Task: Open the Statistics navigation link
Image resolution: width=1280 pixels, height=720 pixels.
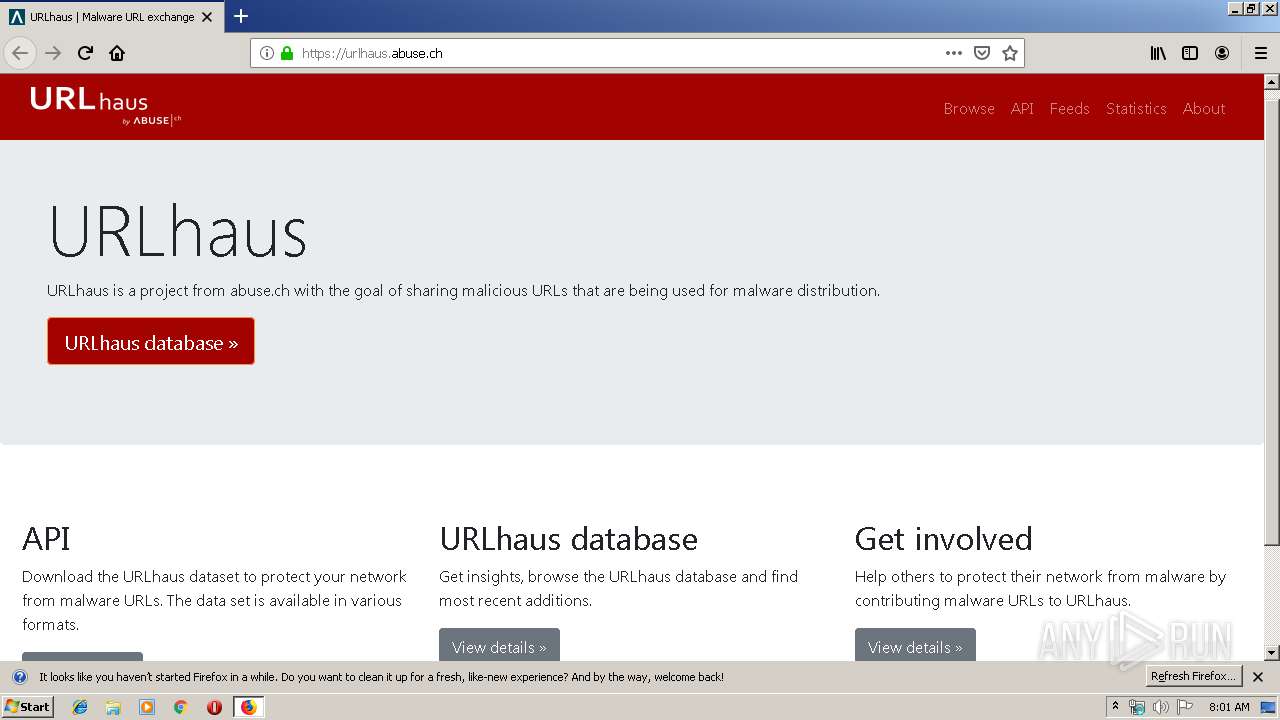Action: (1136, 109)
